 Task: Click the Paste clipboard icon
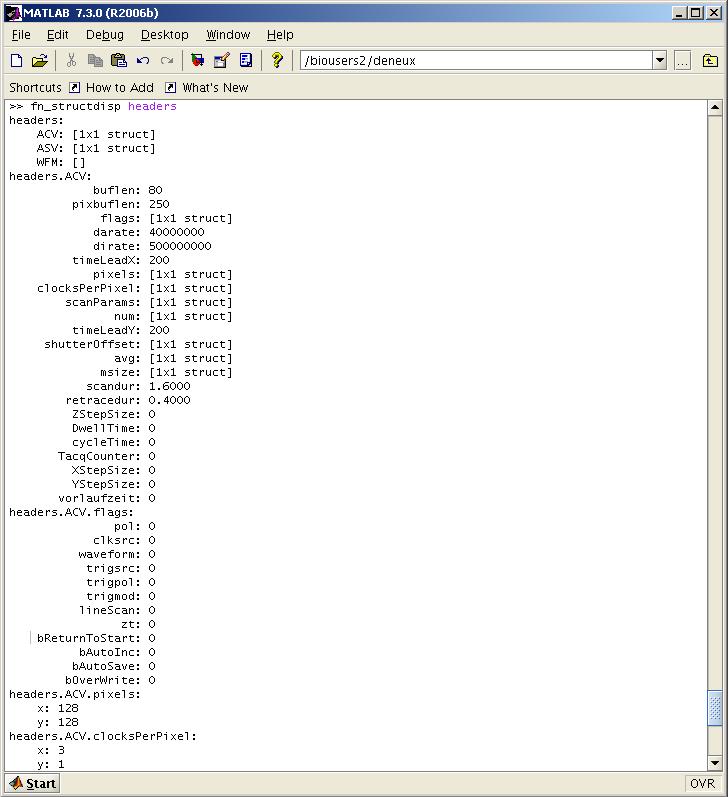coord(119,60)
